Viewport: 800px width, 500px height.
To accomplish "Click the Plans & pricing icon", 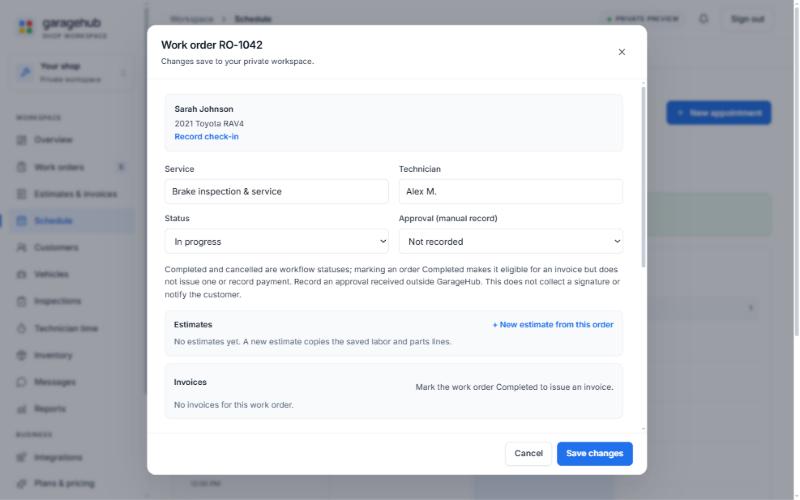I will 21,483.
